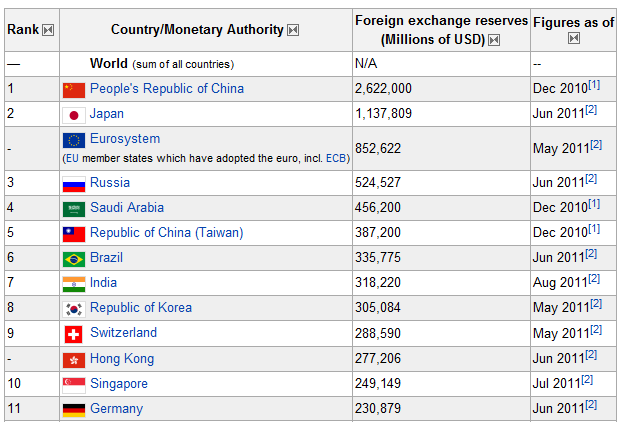Open the Eurosystem link
Viewport: 628px width, 422px height.
point(125,139)
